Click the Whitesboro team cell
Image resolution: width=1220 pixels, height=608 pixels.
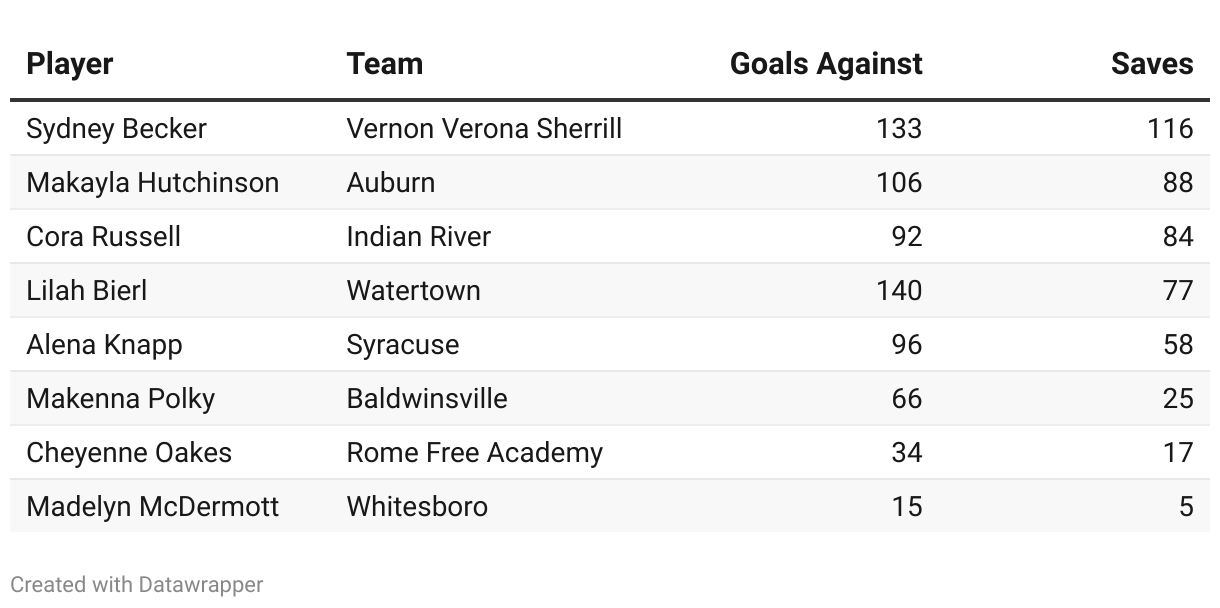pos(417,507)
